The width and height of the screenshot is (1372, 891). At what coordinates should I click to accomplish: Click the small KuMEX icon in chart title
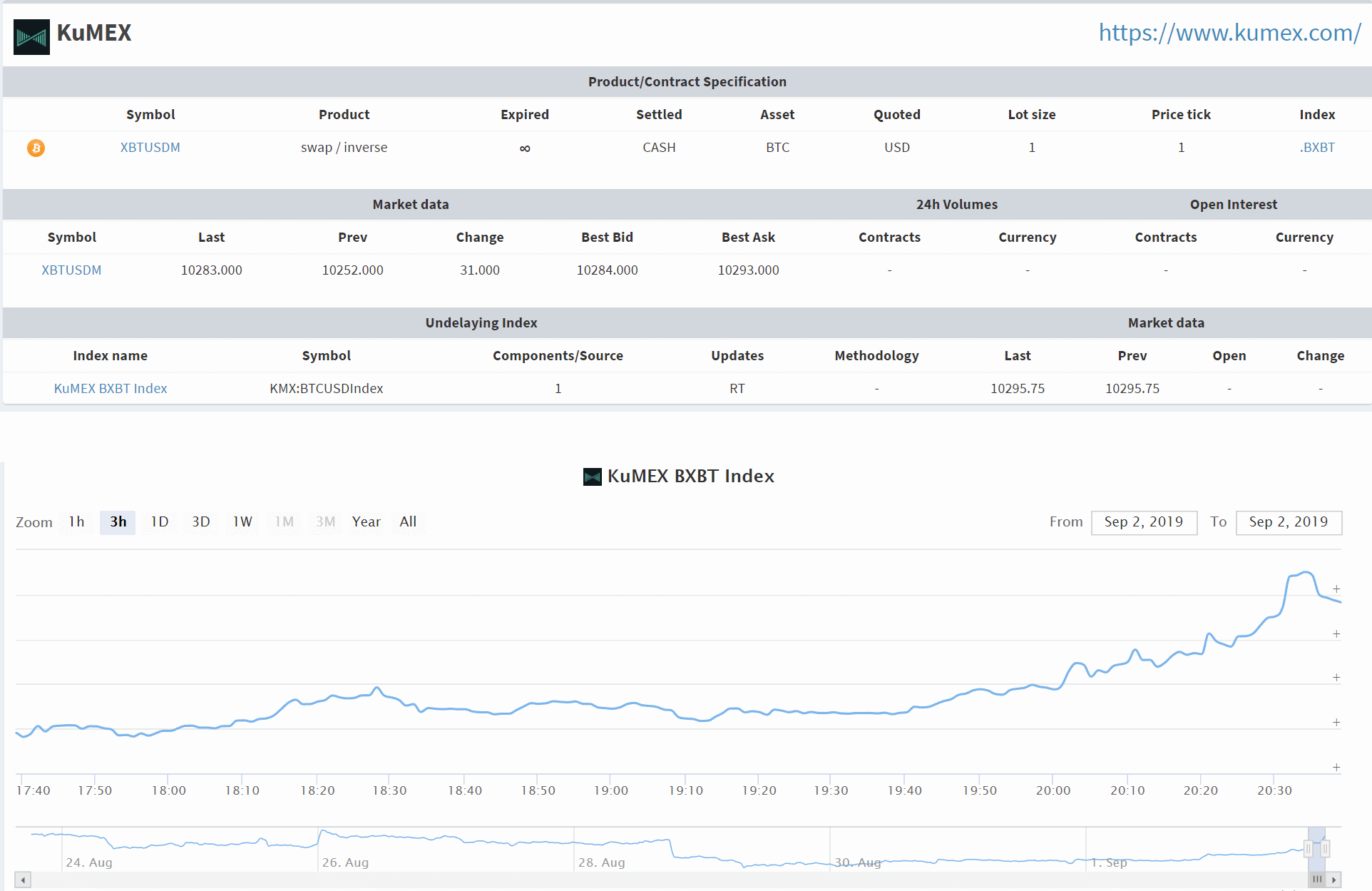[592, 477]
